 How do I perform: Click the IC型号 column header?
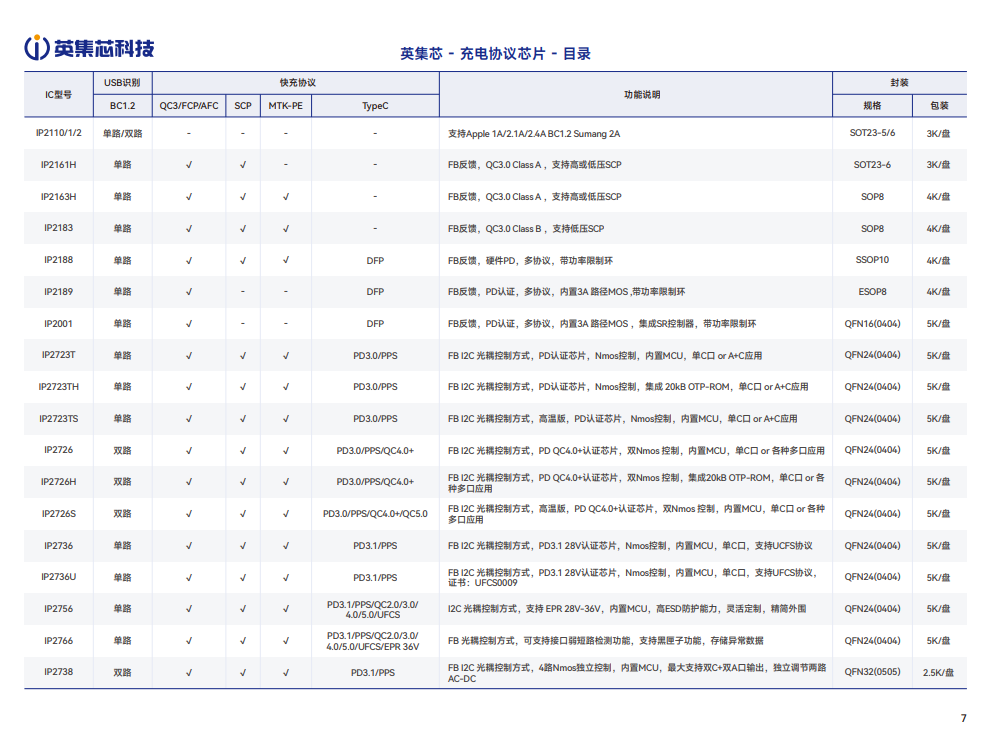point(58,95)
